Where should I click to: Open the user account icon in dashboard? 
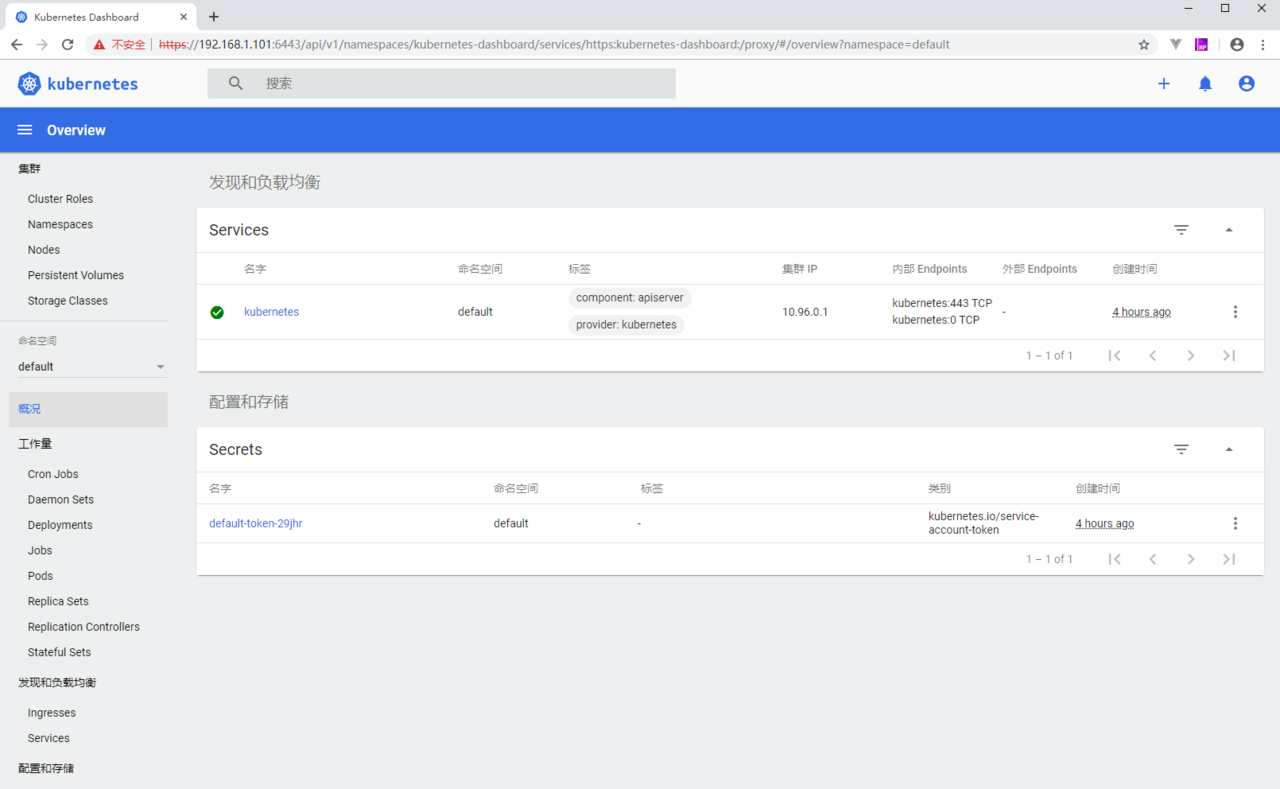point(1246,84)
